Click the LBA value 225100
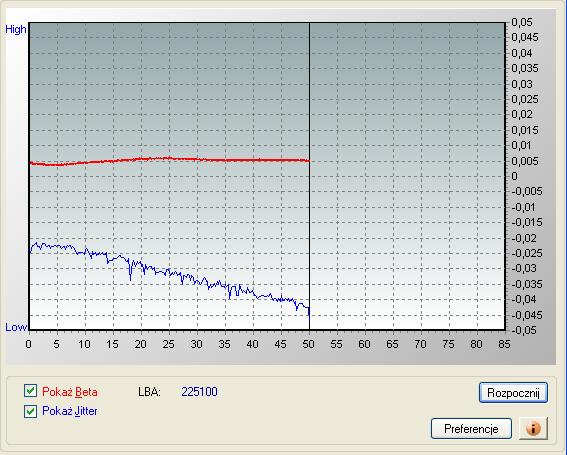 click(x=199, y=392)
